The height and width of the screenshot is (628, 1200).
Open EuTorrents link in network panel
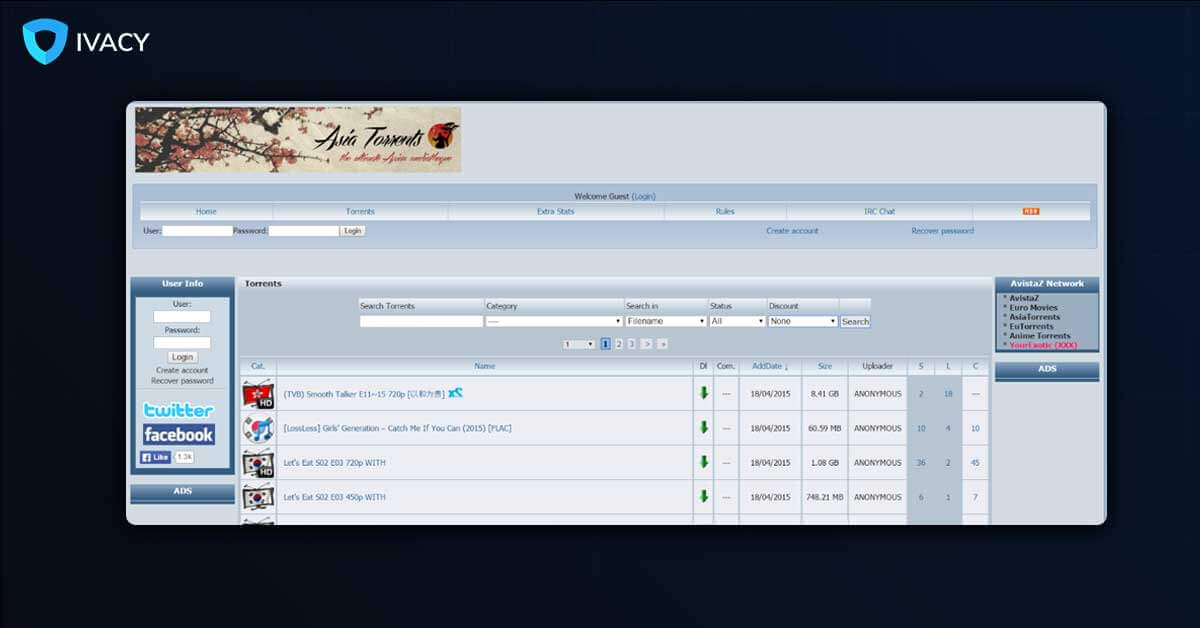(1031, 326)
